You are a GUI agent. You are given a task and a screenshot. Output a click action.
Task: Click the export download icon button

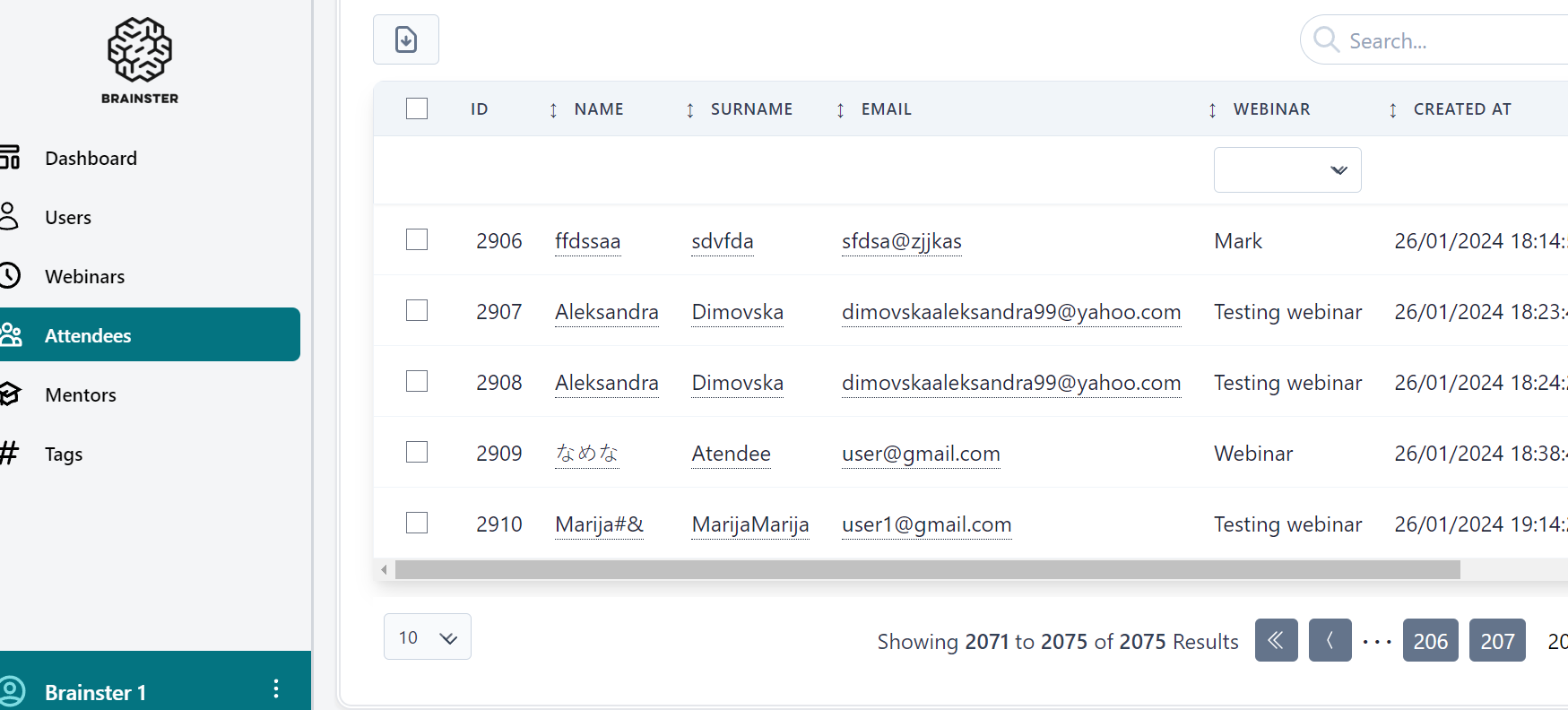click(x=405, y=39)
